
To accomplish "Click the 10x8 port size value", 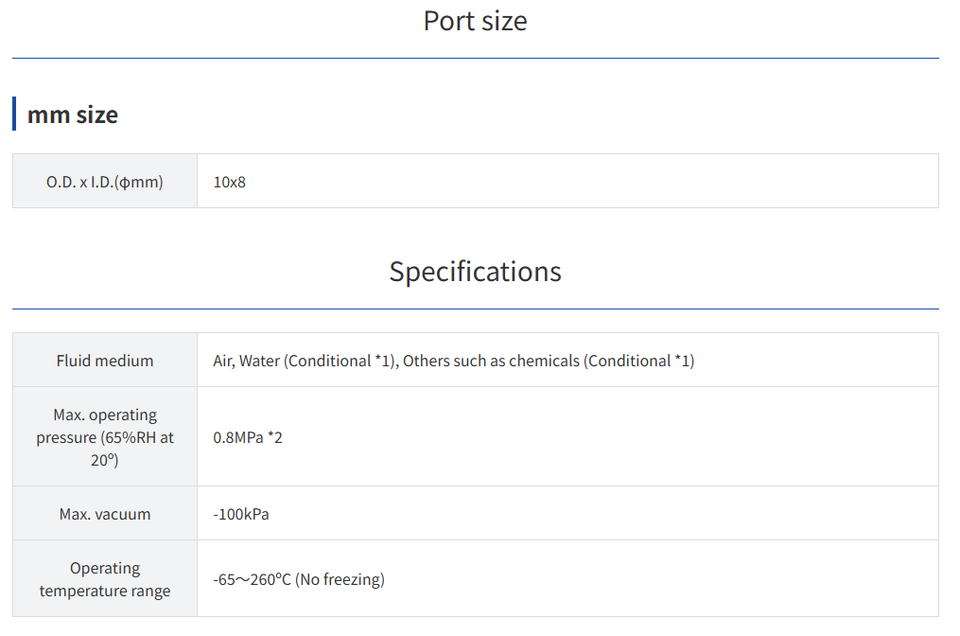I will 229,182.
